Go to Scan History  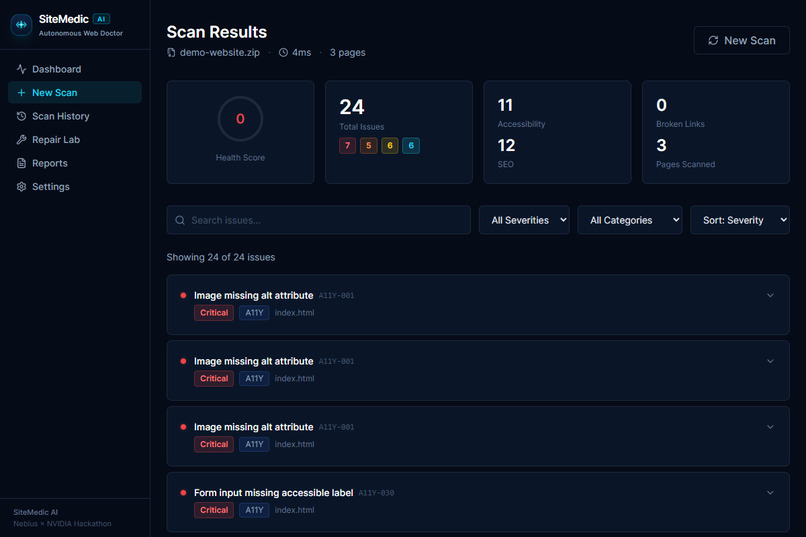(75, 116)
